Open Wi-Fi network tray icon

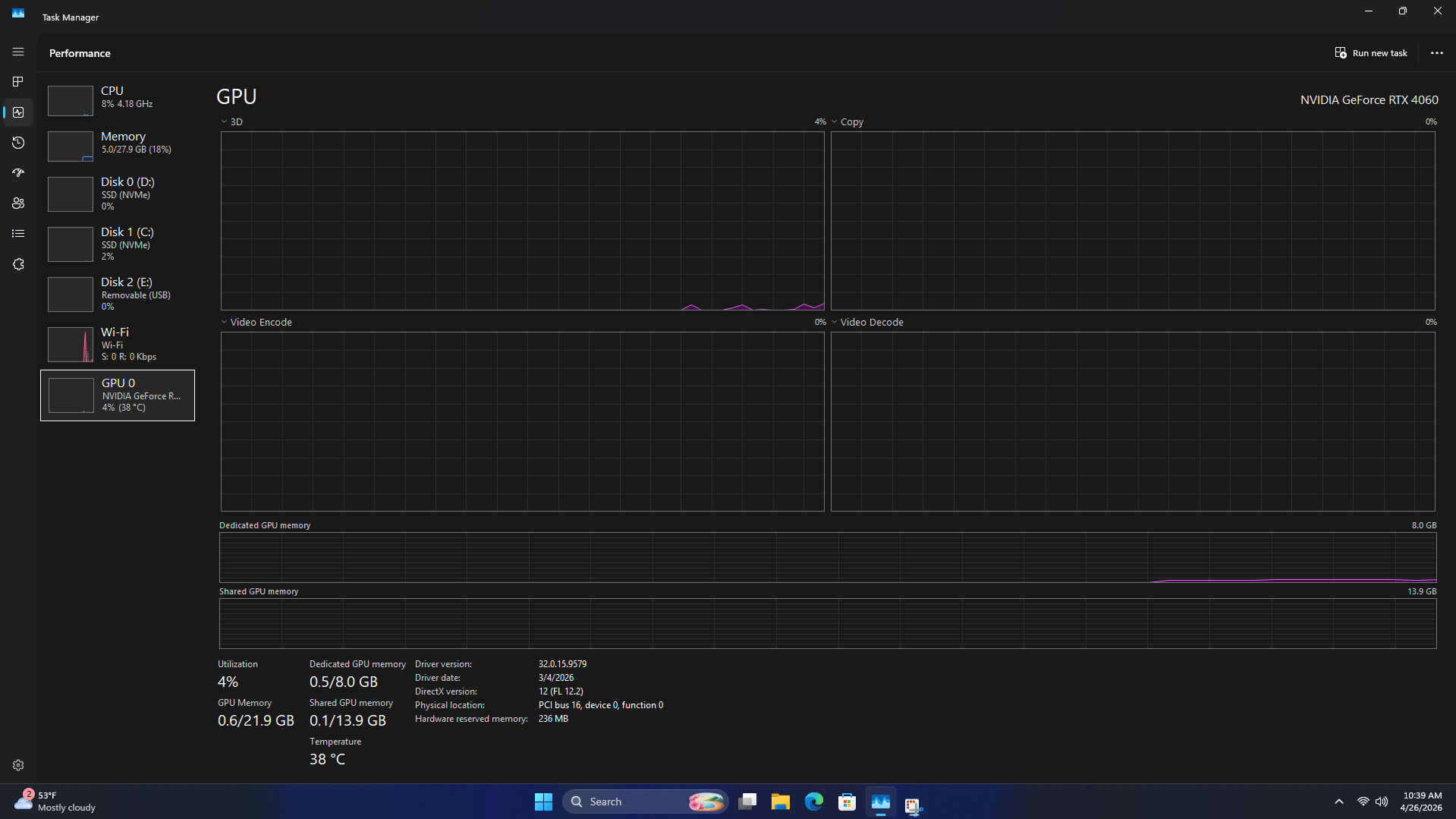click(1363, 802)
